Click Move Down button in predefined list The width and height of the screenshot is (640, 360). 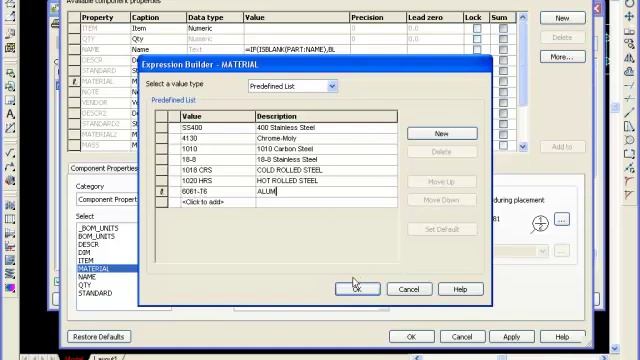point(442,200)
